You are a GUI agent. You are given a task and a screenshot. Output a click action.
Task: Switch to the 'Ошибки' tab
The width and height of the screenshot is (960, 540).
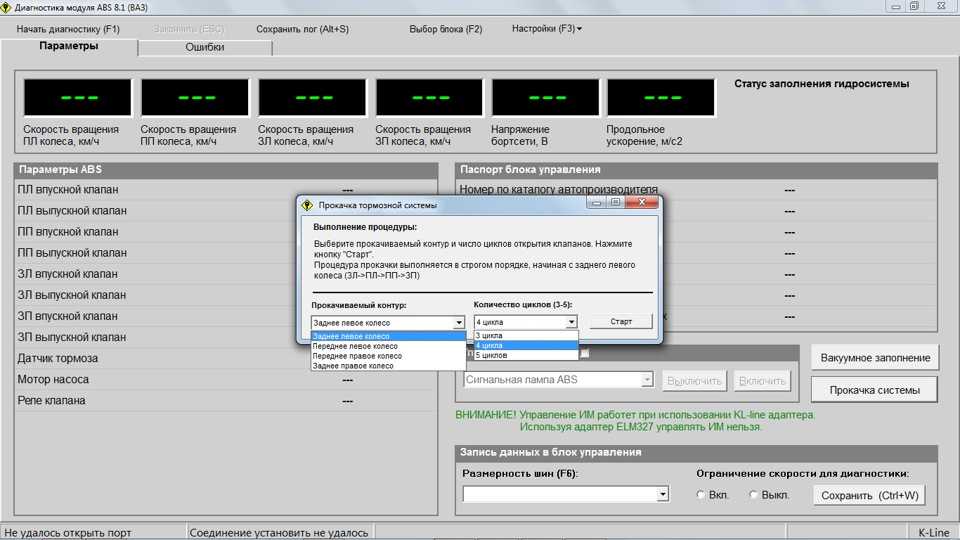pos(204,47)
